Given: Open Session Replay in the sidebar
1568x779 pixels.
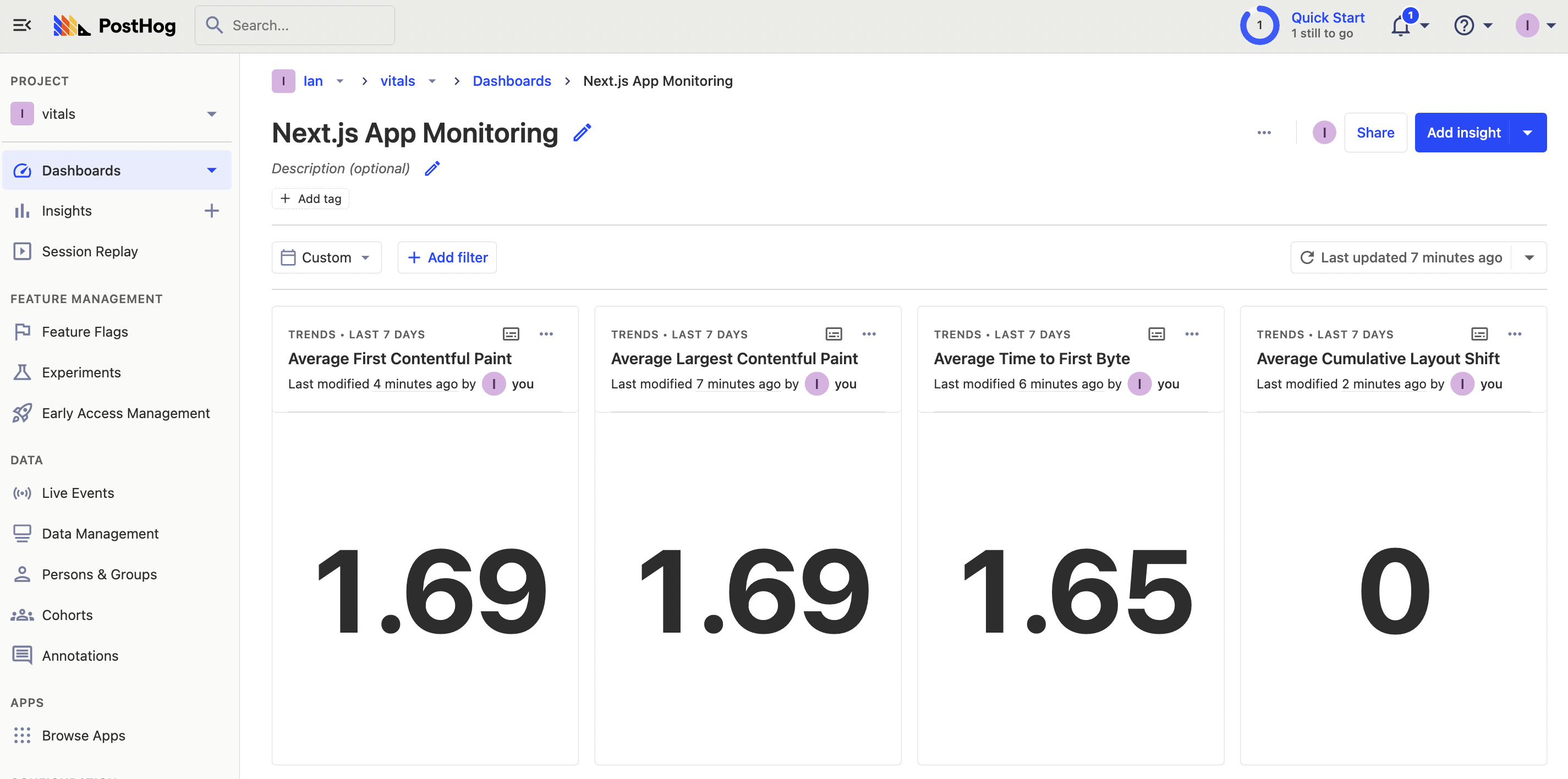Looking at the screenshot, I should (x=90, y=251).
